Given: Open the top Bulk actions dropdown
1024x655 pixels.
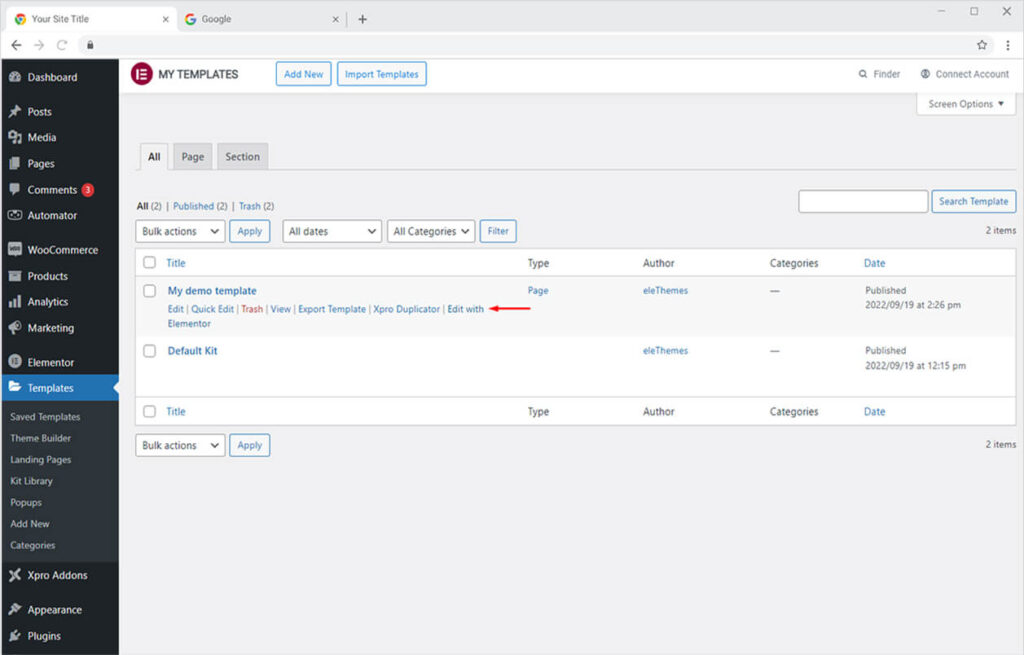Looking at the screenshot, I should pos(180,231).
